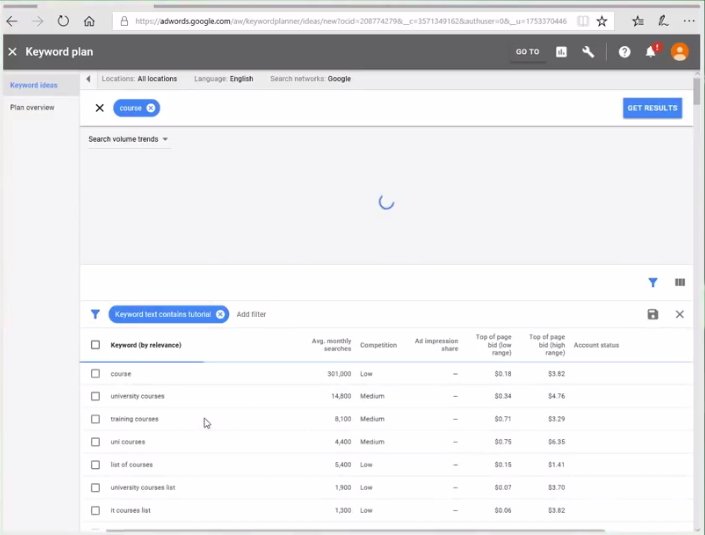The image size is (705, 535).
Task: Go back with the browser back arrow
Action: (x=12, y=21)
